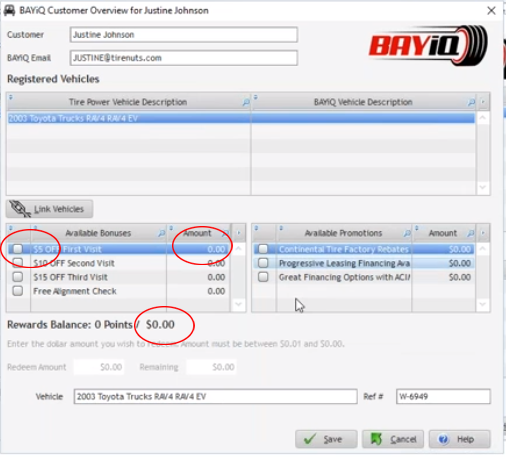Open column options arrow for Registered Vehicles grid
Screen dimensions: 506x457
click(483, 102)
